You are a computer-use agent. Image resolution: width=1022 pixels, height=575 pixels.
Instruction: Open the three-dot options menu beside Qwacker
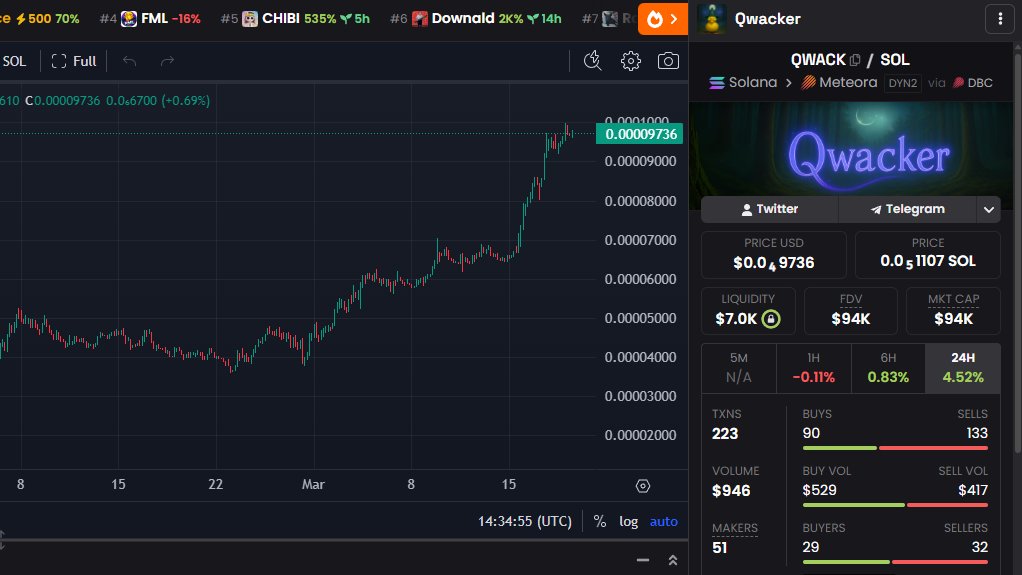tap(1000, 19)
